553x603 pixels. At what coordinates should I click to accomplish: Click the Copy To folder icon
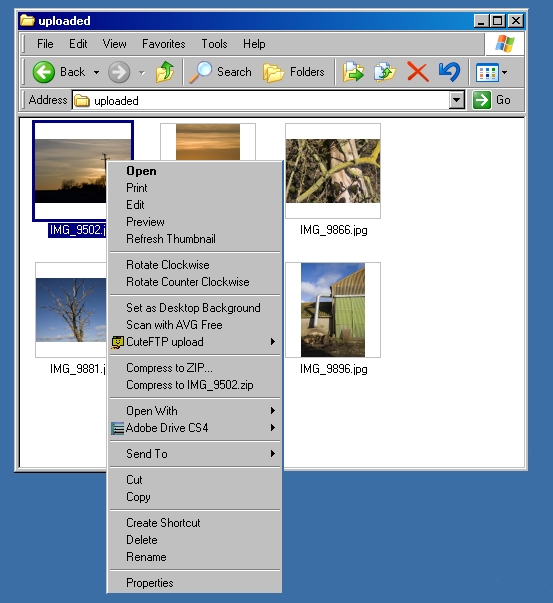click(x=385, y=72)
